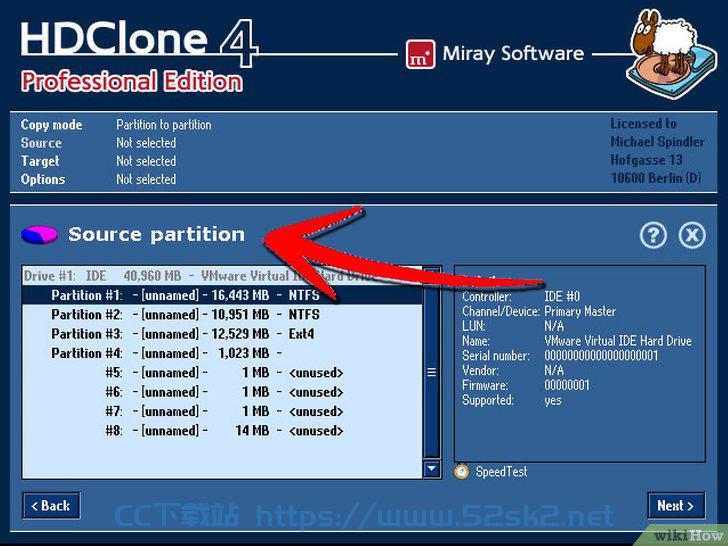
Task: Click the Source partition pie chart icon
Action: pyautogui.click(x=39, y=234)
